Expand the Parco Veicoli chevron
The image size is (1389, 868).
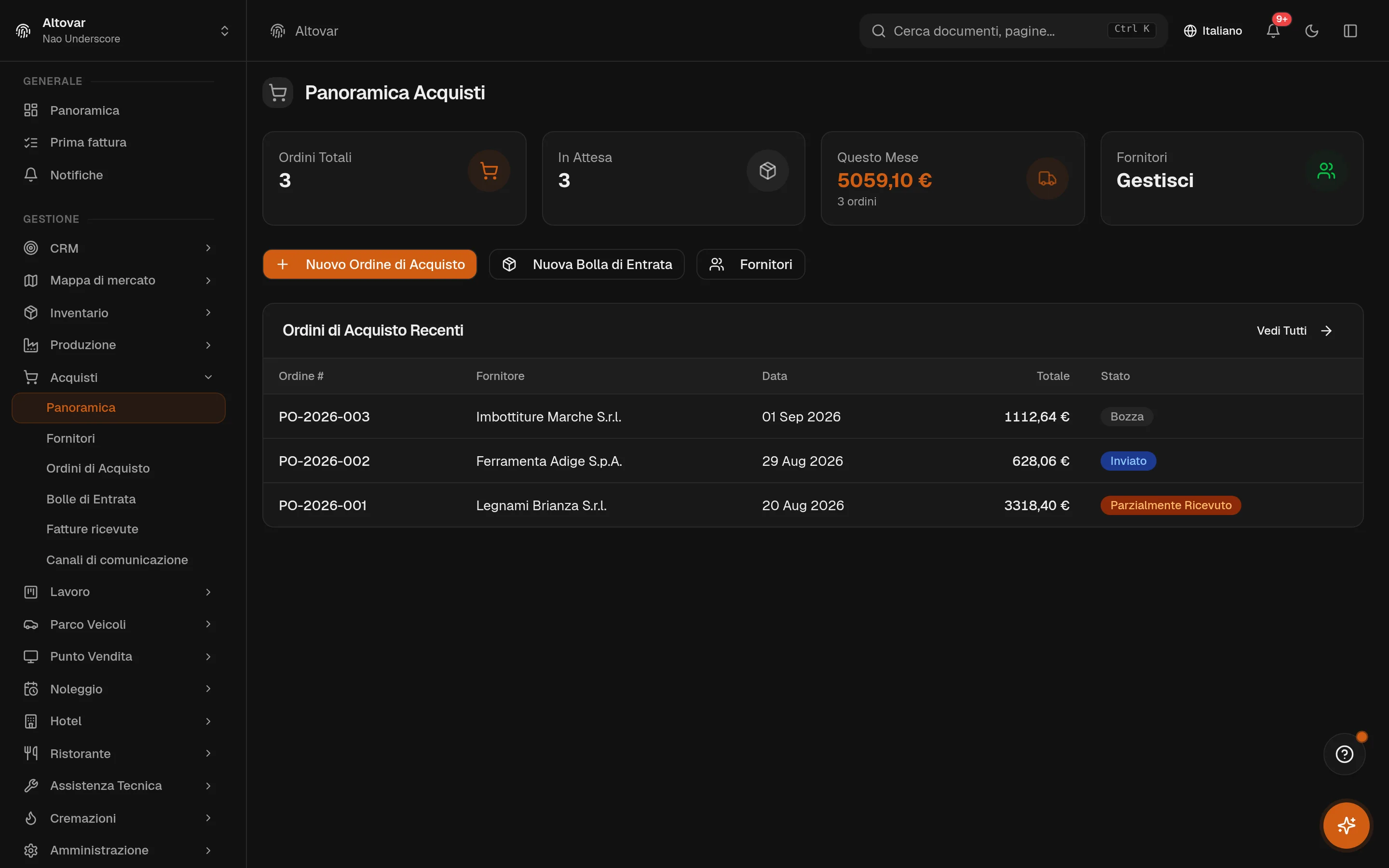click(x=208, y=624)
